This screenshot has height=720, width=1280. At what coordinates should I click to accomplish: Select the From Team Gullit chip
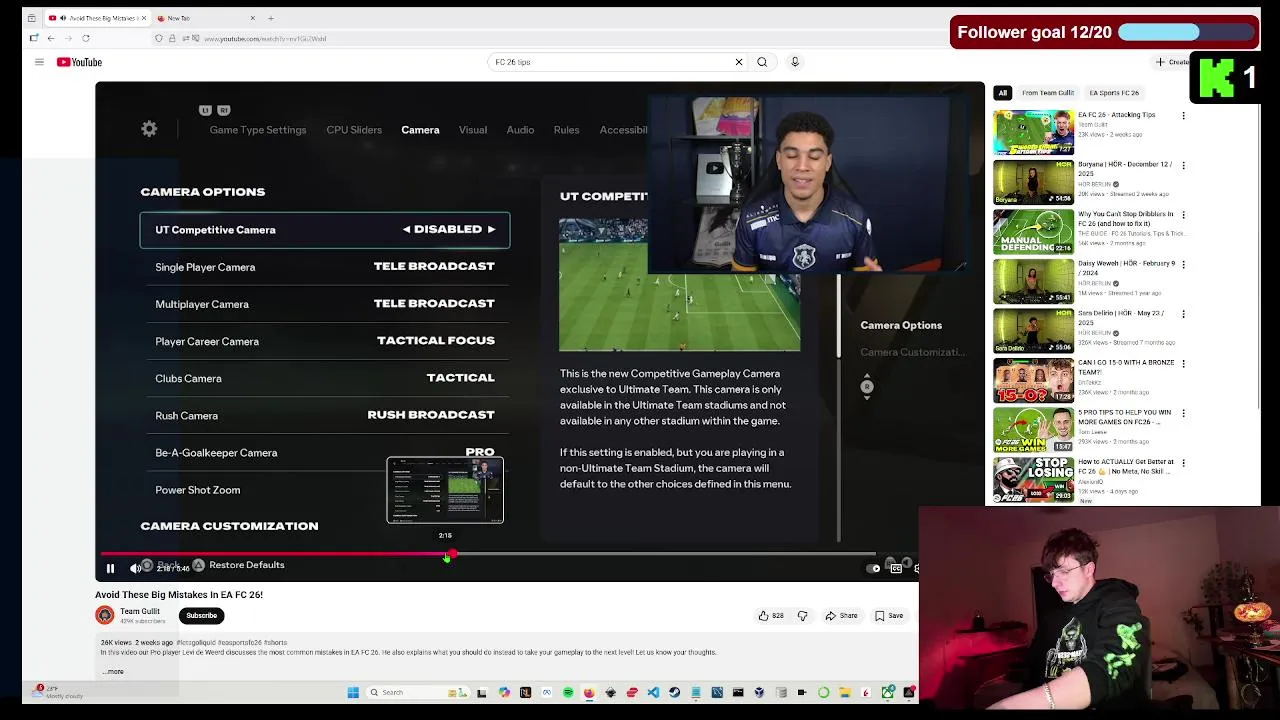1048,93
